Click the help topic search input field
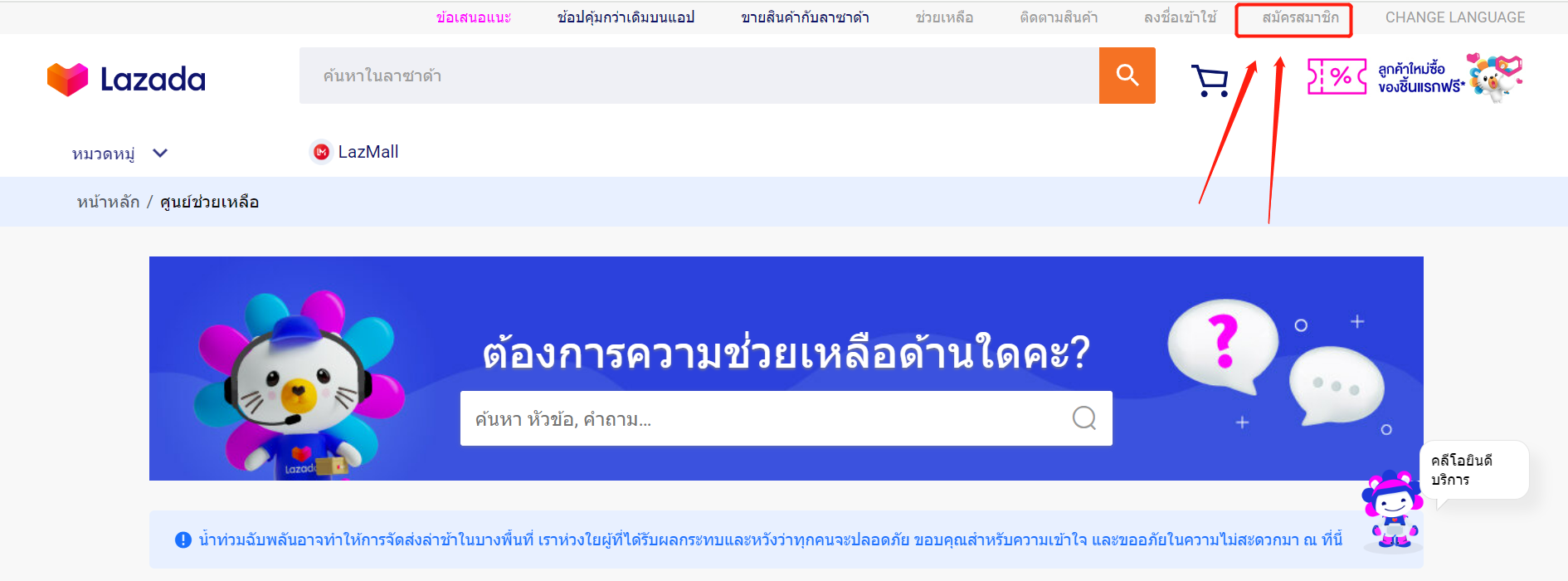This screenshot has width=1568, height=581. (763, 419)
